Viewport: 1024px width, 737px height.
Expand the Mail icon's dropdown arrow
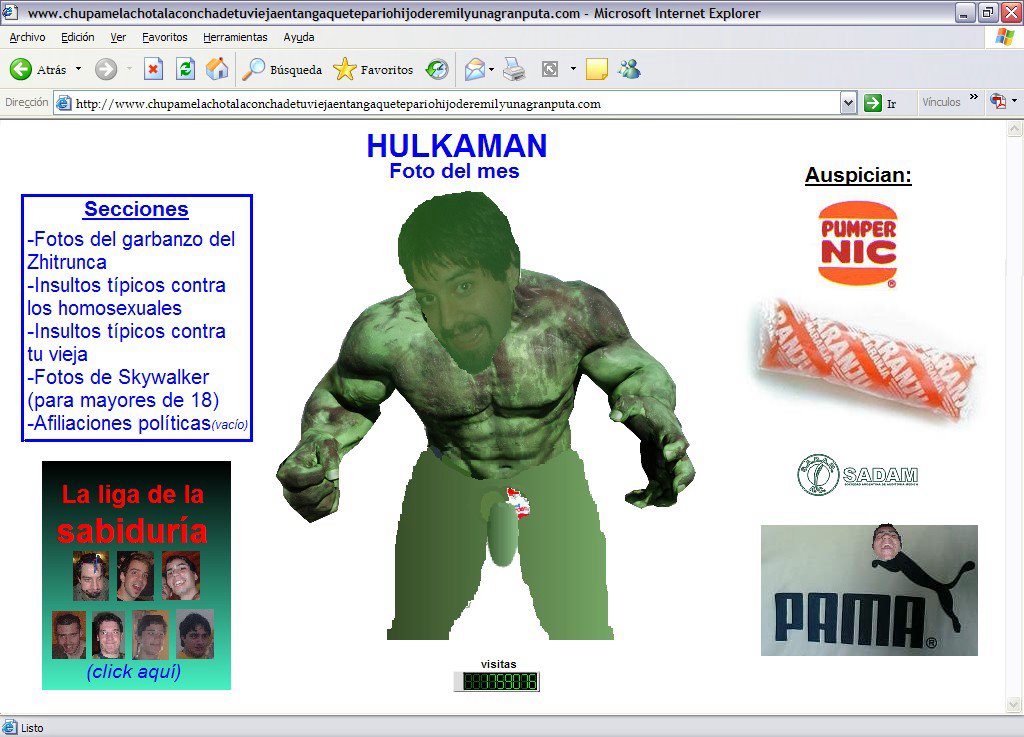(x=491, y=69)
